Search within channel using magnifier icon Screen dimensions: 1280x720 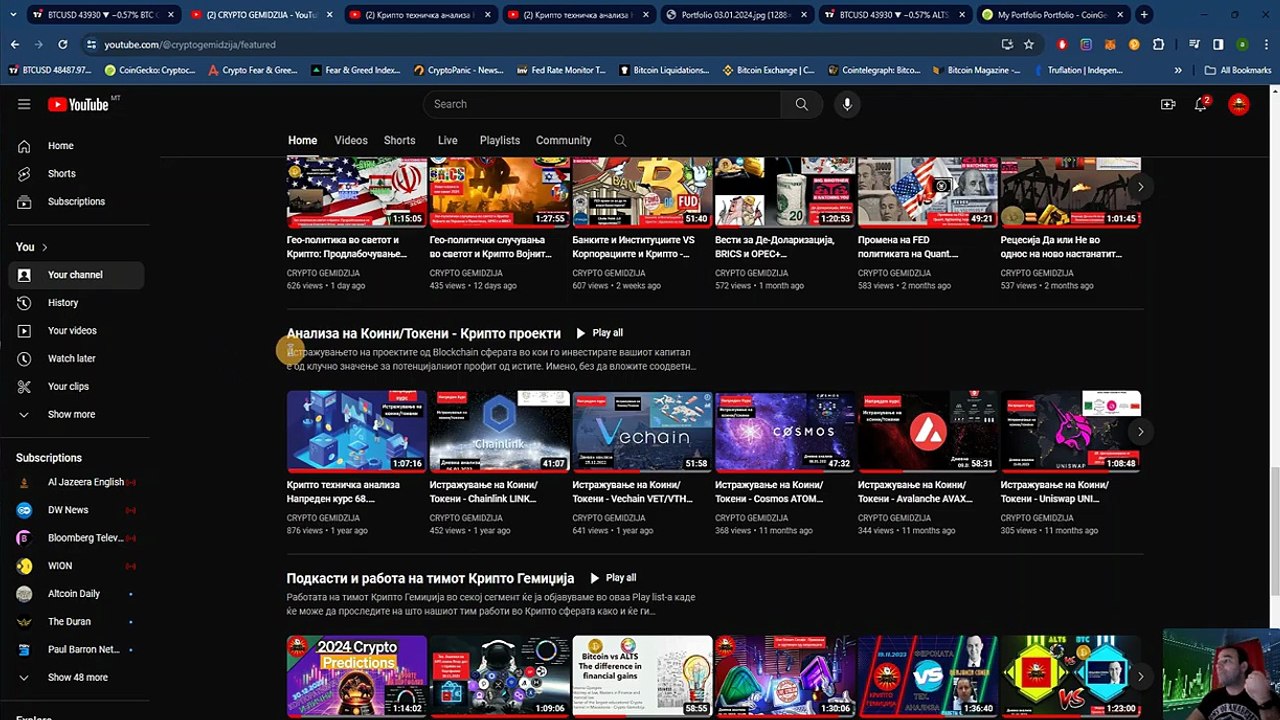tap(620, 141)
